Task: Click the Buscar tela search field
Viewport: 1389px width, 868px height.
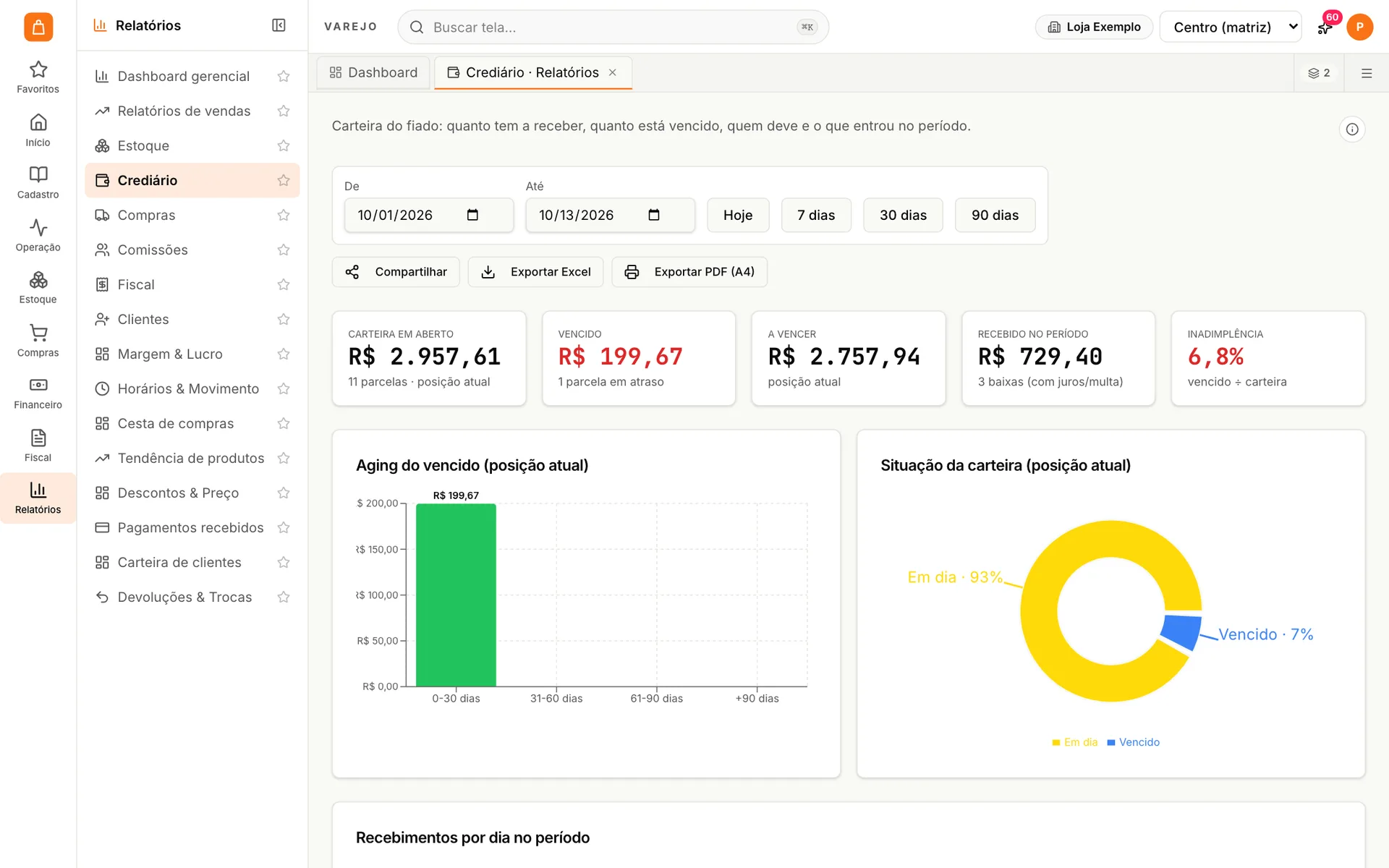Action: pyautogui.click(x=613, y=27)
